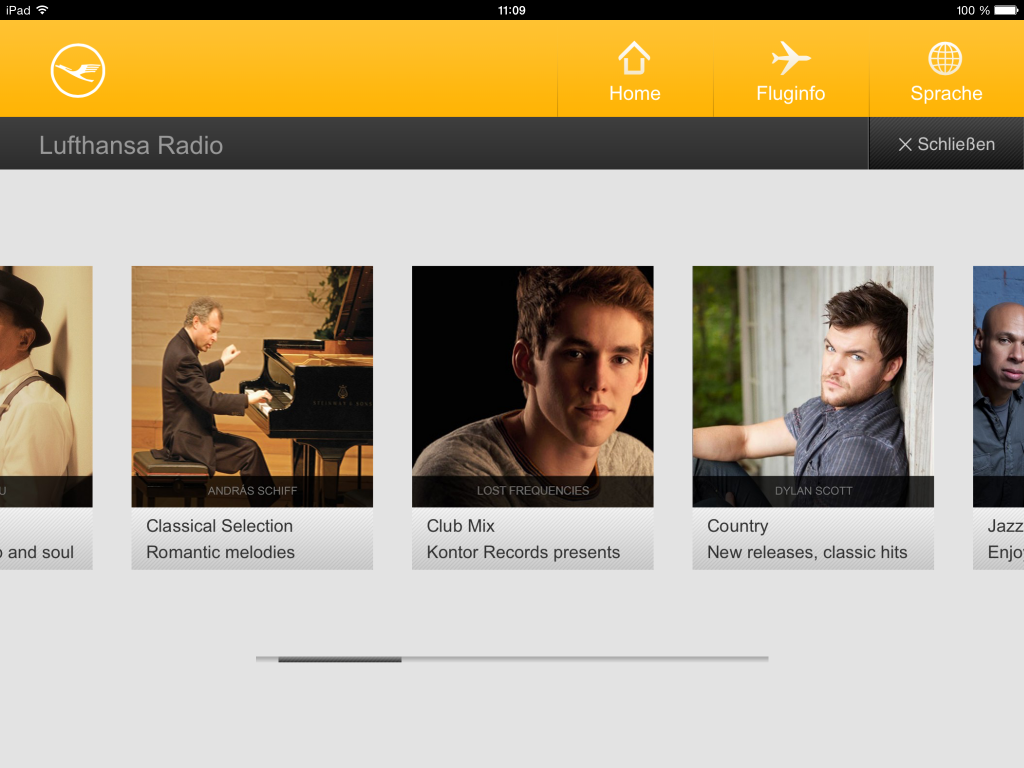Click the horizontal scroll indicator thumb
1024x768 pixels.
click(340, 659)
